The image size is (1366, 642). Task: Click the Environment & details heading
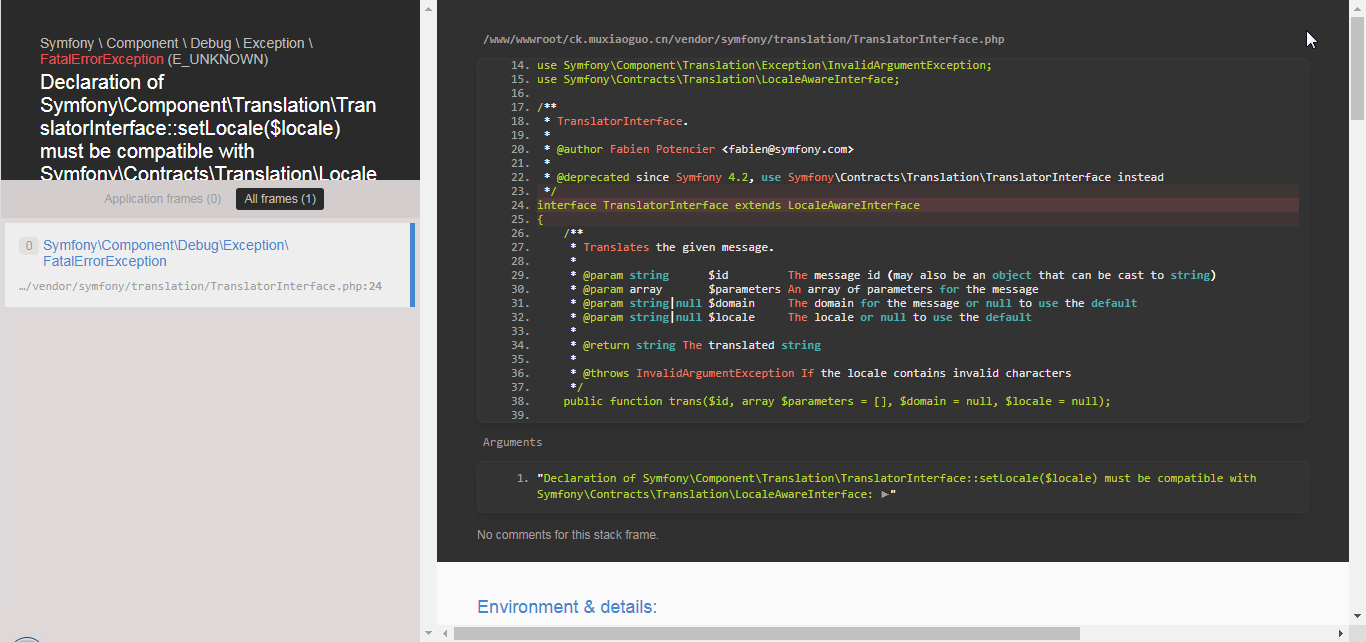point(567,607)
